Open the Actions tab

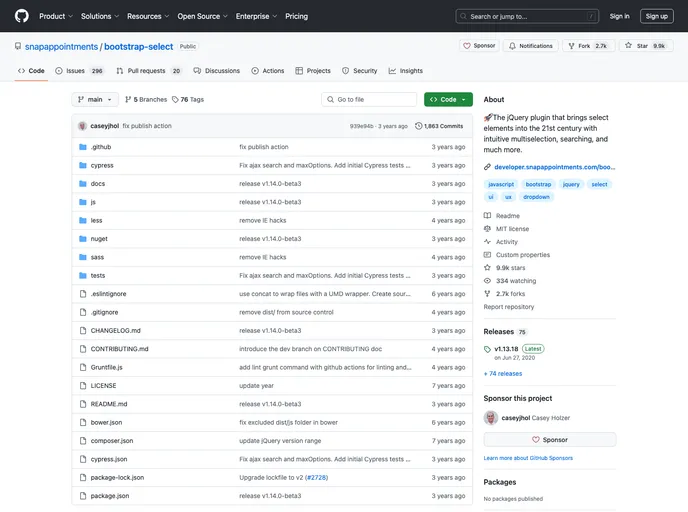pos(268,71)
